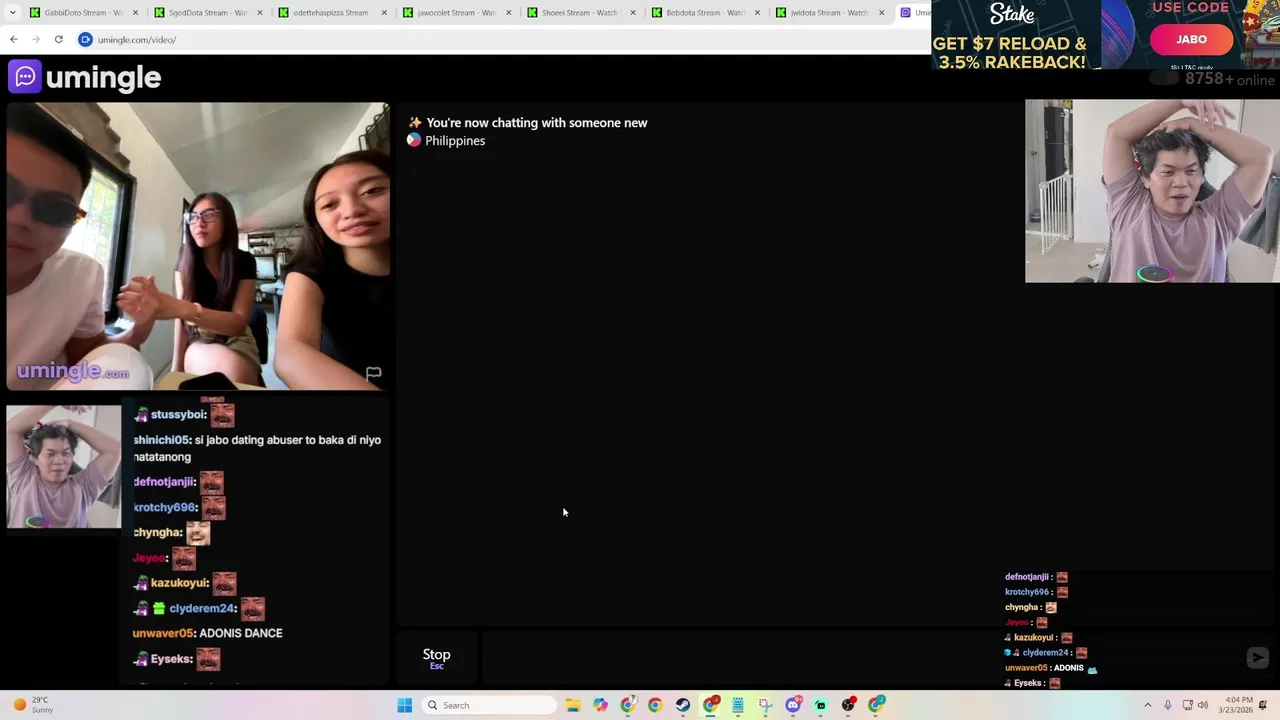Click the Stop button

pyautogui.click(x=436, y=657)
